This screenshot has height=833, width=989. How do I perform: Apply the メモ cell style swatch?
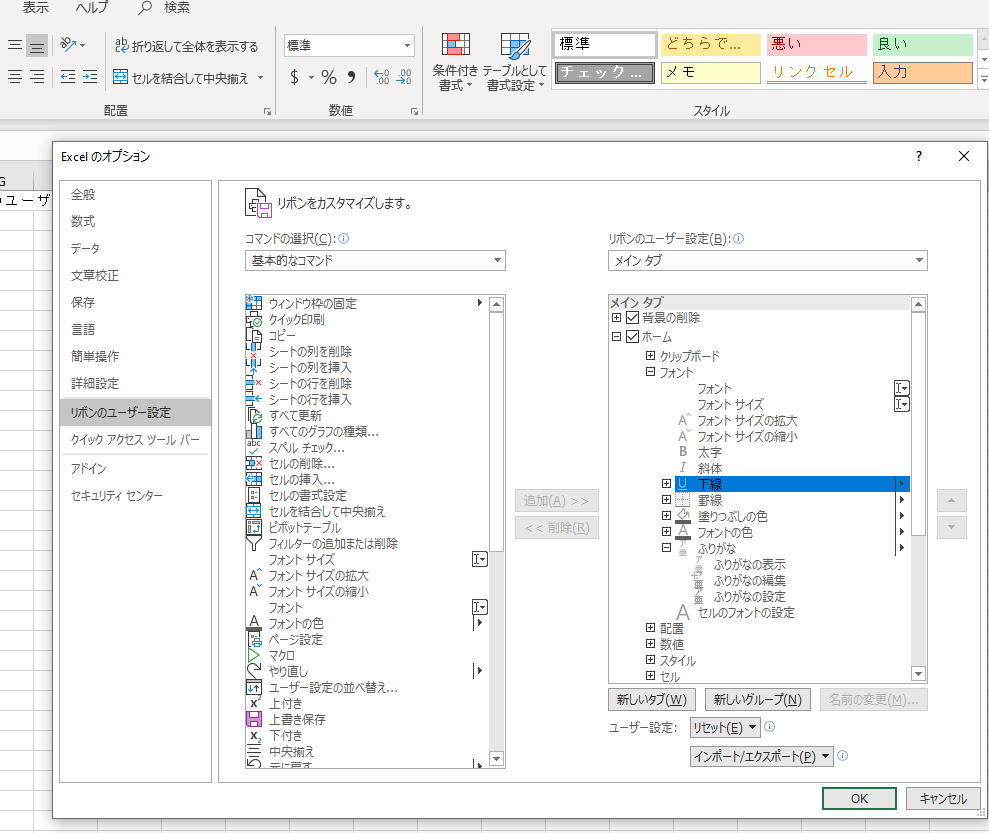click(711, 73)
